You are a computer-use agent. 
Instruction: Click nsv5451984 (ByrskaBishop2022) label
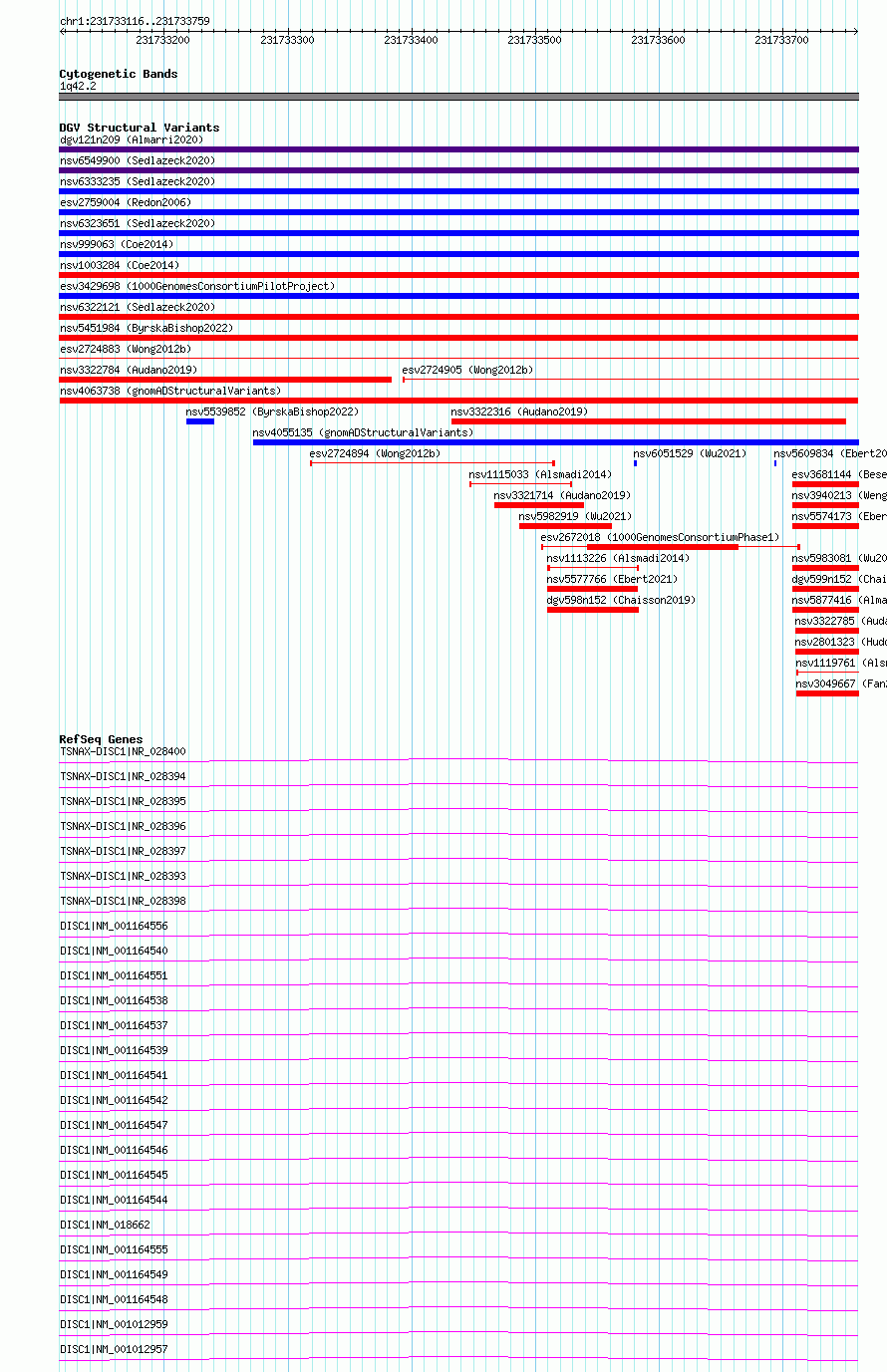click(146, 328)
